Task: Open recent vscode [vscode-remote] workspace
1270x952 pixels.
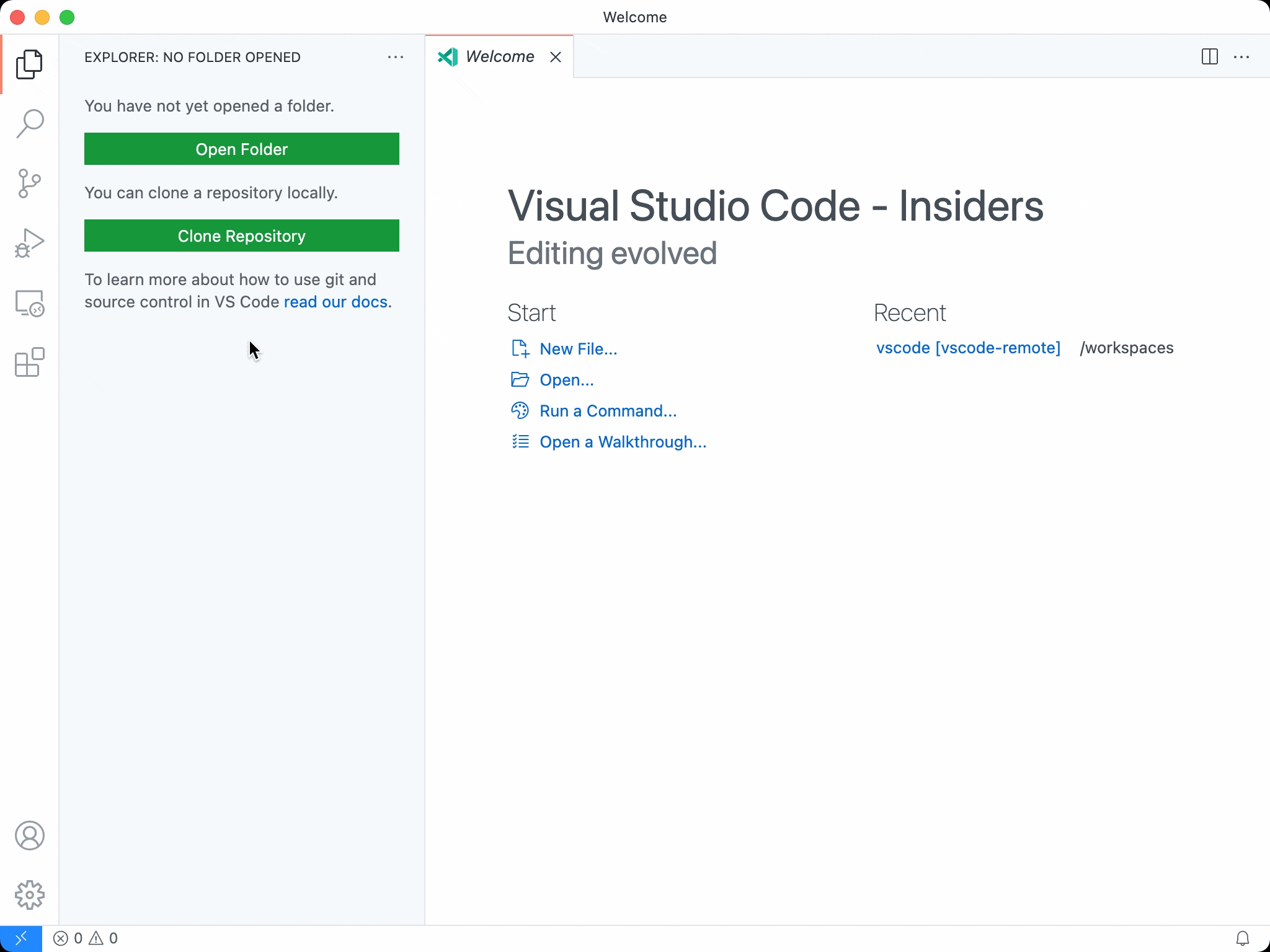Action: tap(968, 348)
